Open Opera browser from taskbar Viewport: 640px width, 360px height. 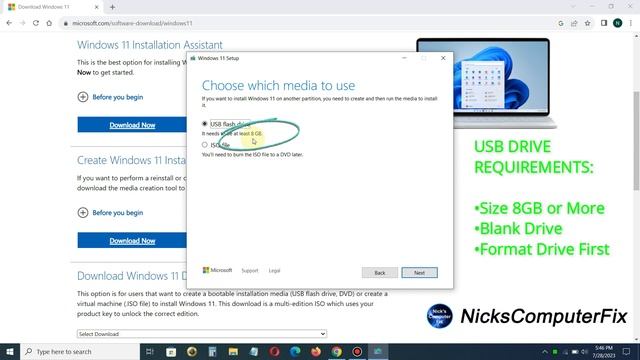click(x=274, y=351)
